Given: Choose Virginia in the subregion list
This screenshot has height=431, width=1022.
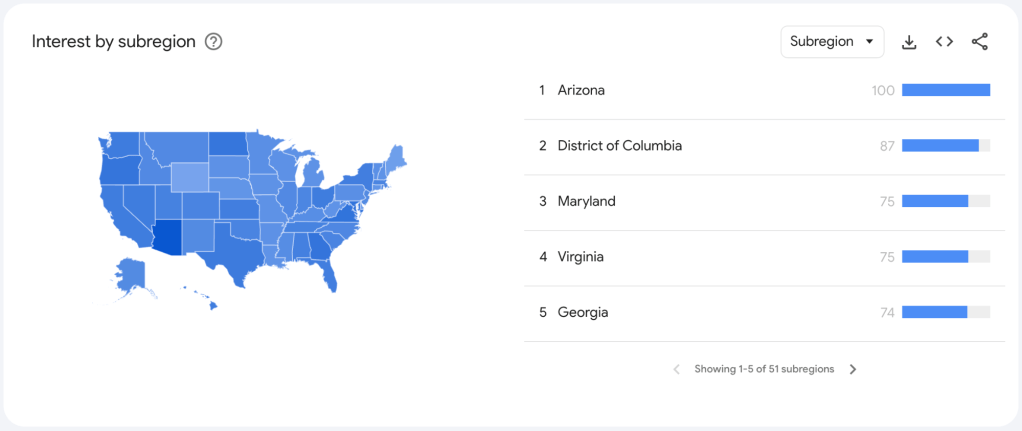Looking at the screenshot, I should click(580, 257).
